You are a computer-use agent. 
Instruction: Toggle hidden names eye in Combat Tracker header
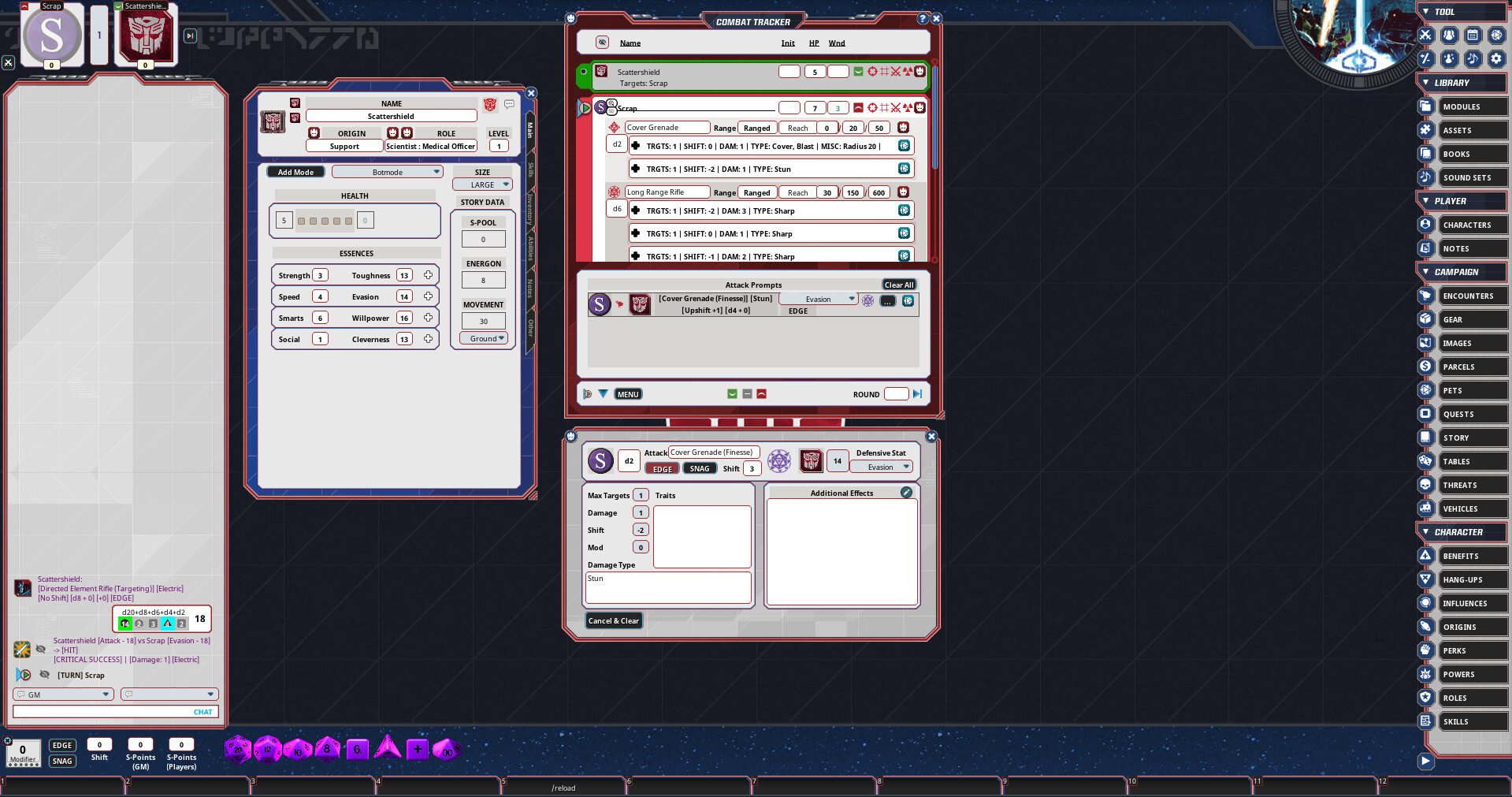pos(603,42)
